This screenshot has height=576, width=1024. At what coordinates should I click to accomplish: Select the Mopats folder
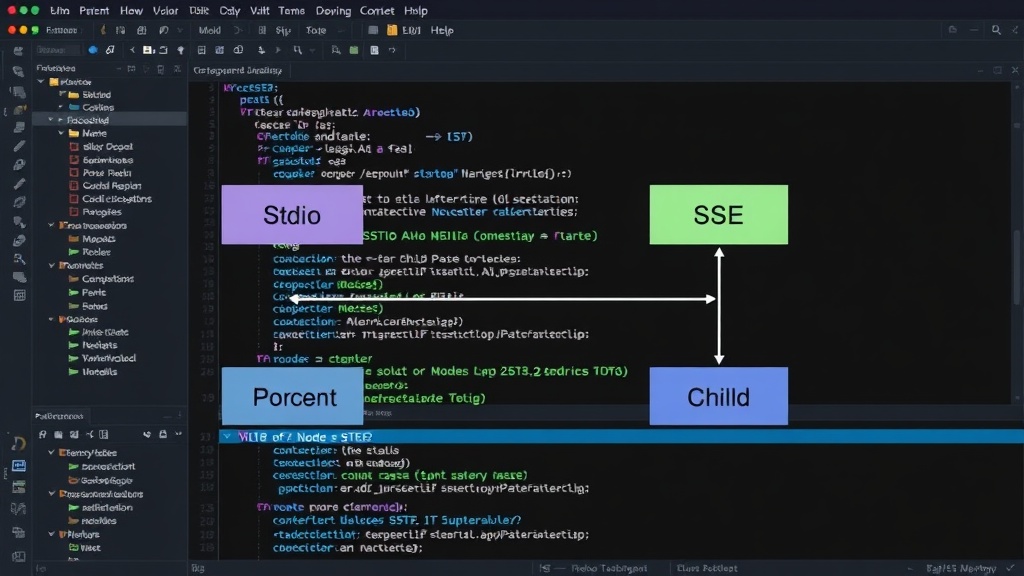click(99, 239)
